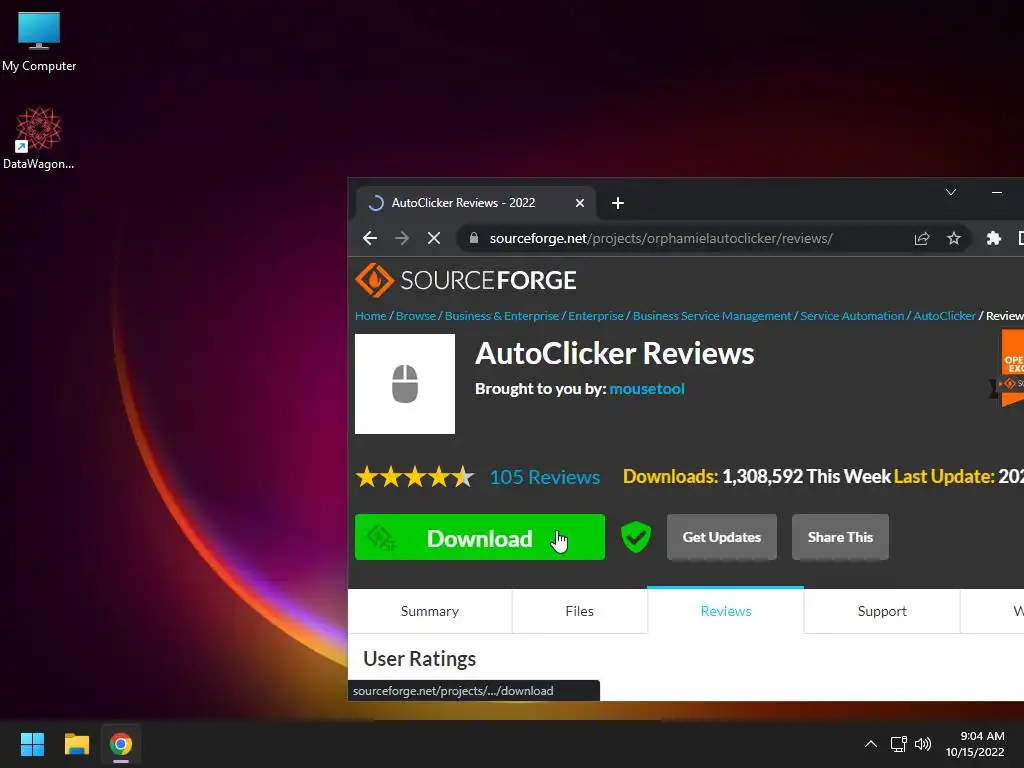This screenshot has width=1024, height=768.
Task: Click the browser forward arrow
Action: pyautogui.click(x=402, y=238)
